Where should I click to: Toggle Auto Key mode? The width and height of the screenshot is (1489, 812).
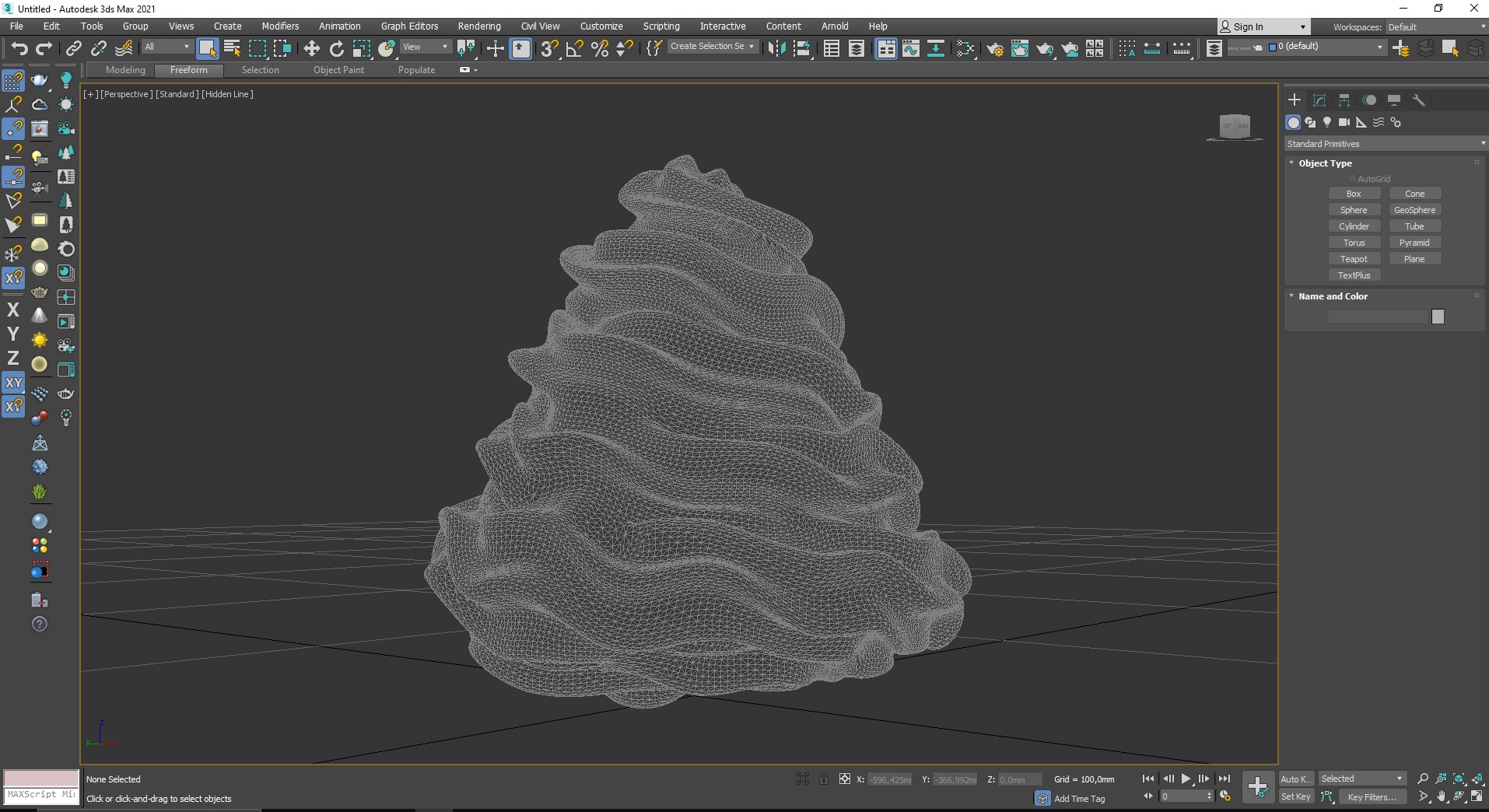click(x=1296, y=779)
